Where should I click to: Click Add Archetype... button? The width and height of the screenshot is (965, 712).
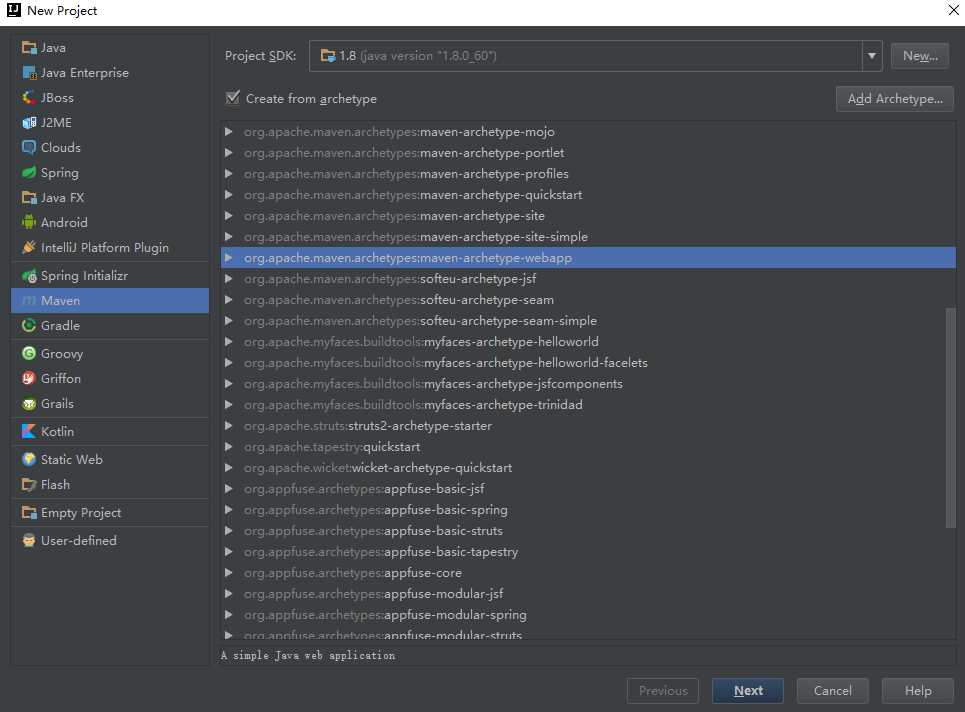tap(895, 98)
